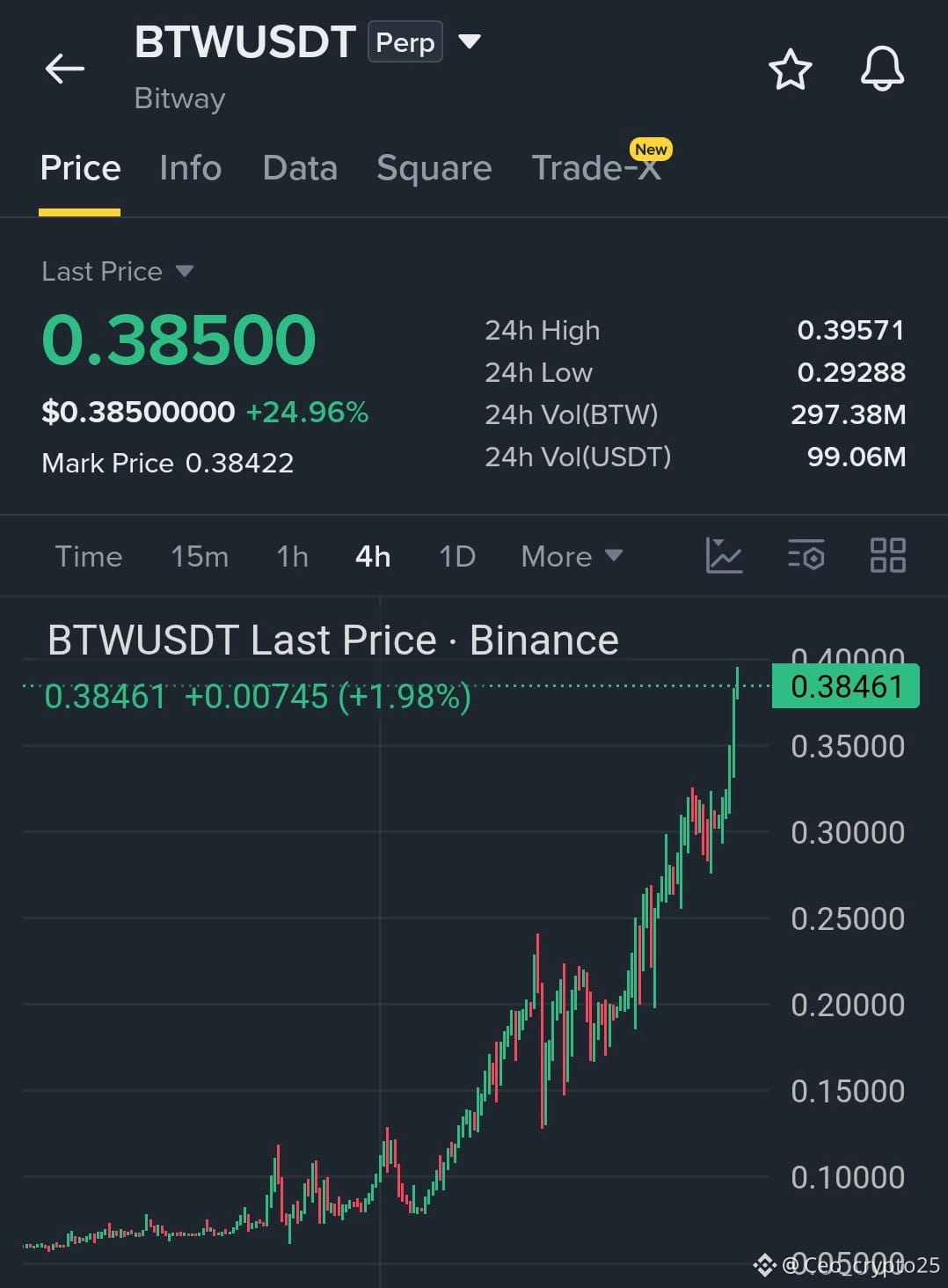Tap the green 0.38461 price axis label
Image resolution: width=948 pixels, height=1288 pixels.
click(x=846, y=686)
